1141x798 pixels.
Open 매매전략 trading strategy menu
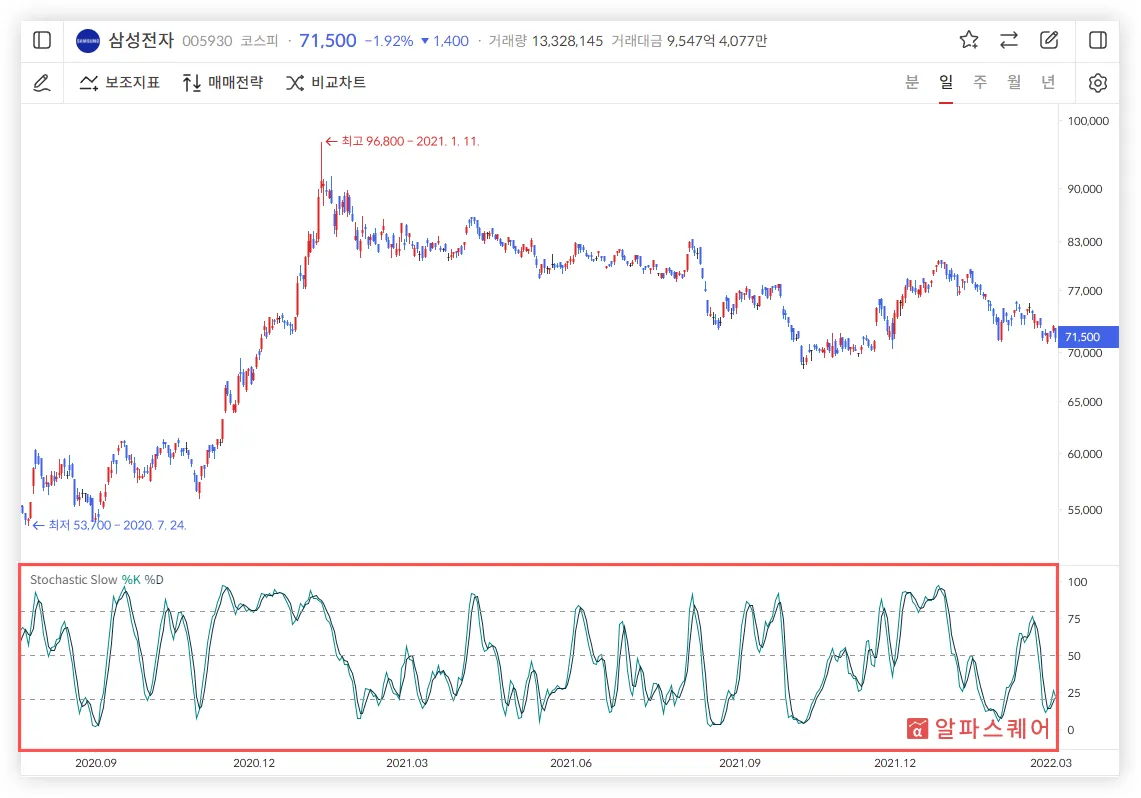coord(223,83)
